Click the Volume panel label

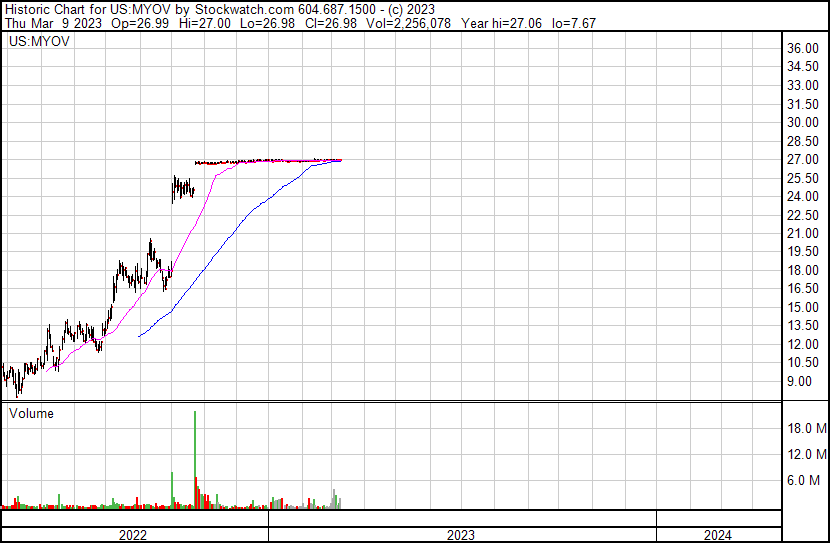click(31, 413)
